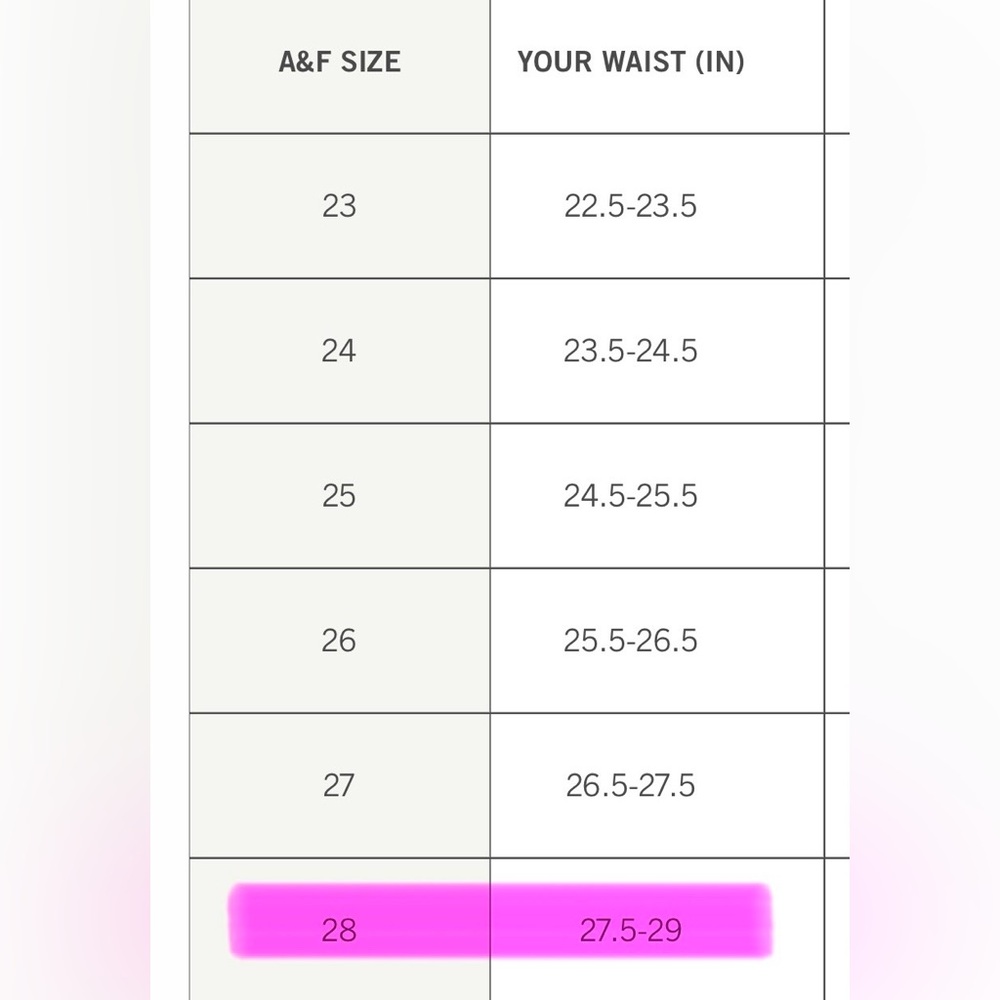The width and height of the screenshot is (1000, 1000).
Task: Click highlighted waist range 27.5-29
Action: pyautogui.click(x=630, y=931)
